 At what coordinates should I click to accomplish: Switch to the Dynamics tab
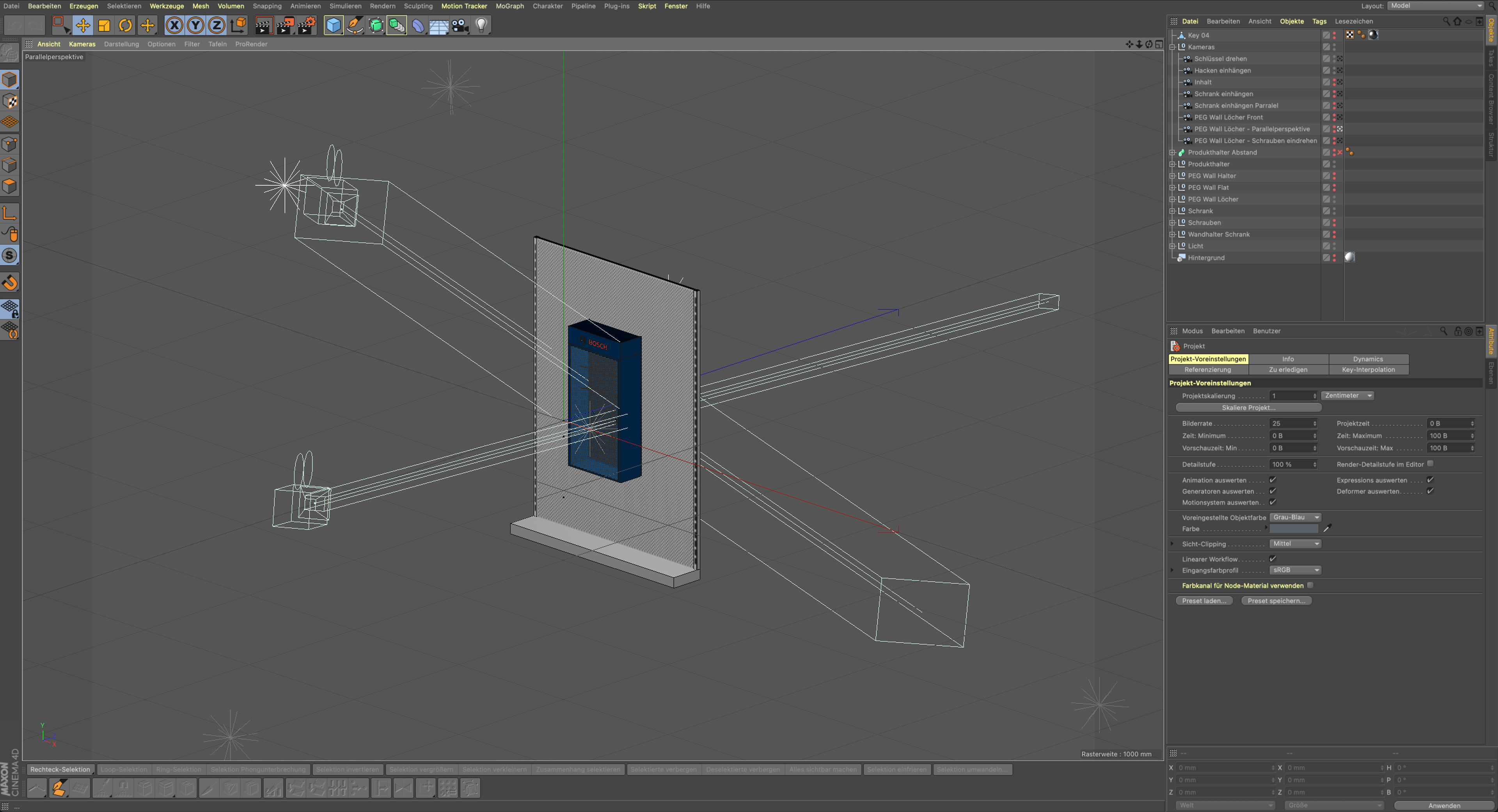[1367, 359]
